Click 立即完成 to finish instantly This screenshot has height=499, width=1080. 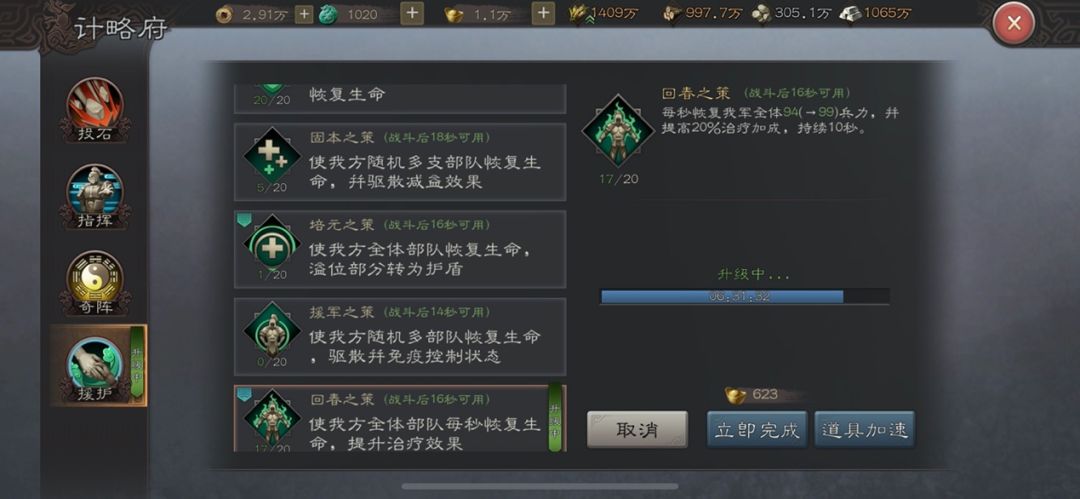(x=757, y=429)
